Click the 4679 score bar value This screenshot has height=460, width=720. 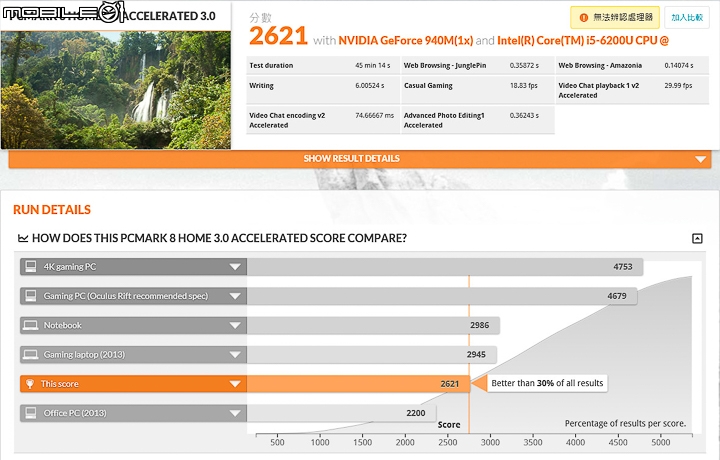pyautogui.click(x=617, y=296)
